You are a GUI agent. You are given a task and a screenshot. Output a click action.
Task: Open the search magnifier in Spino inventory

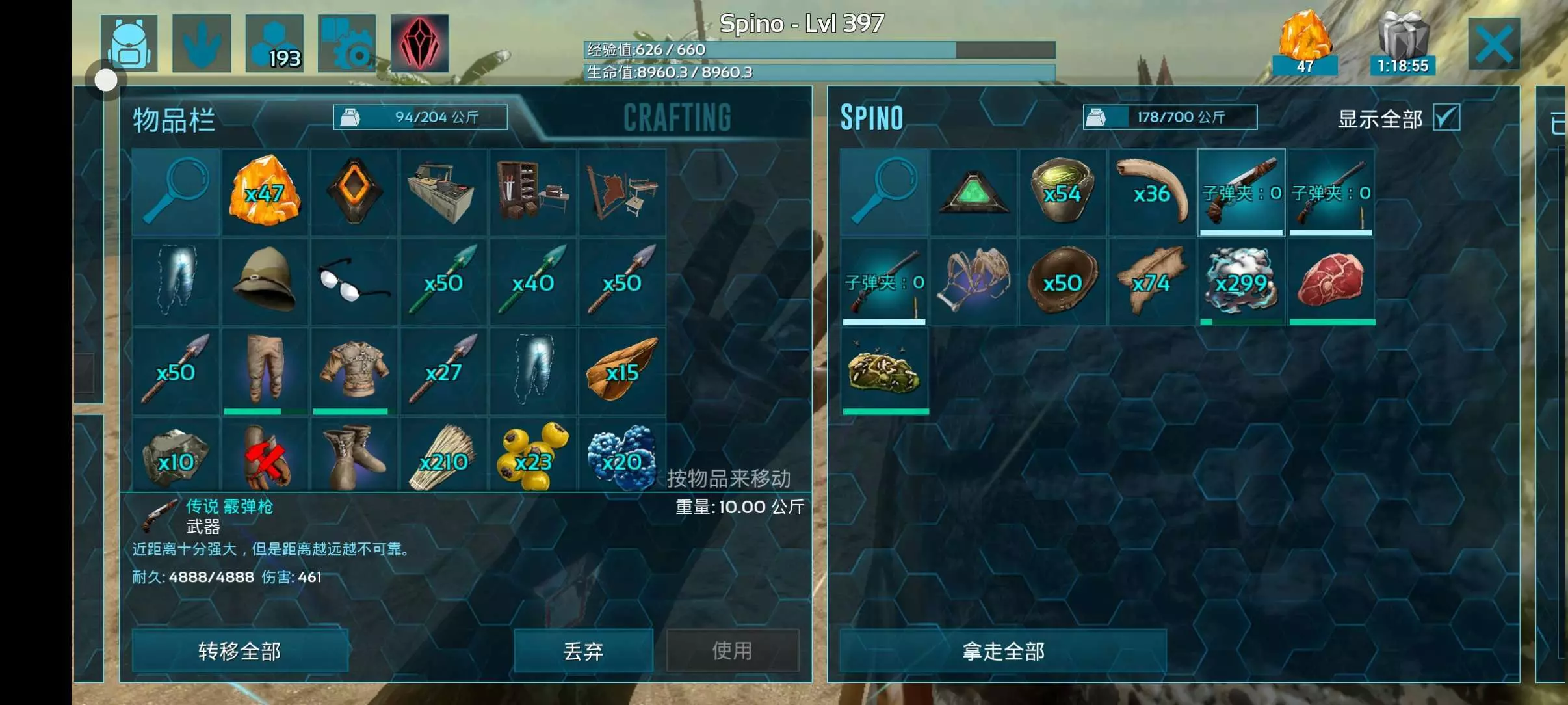point(884,192)
